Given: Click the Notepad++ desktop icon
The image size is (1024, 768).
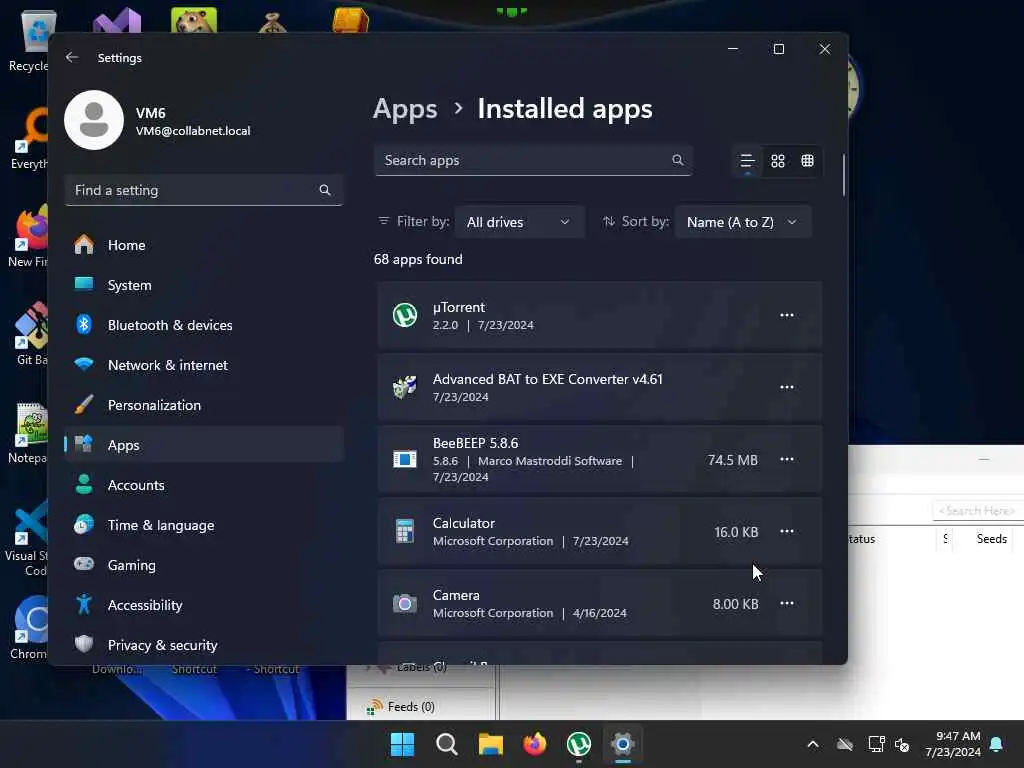Looking at the screenshot, I should 29,432.
